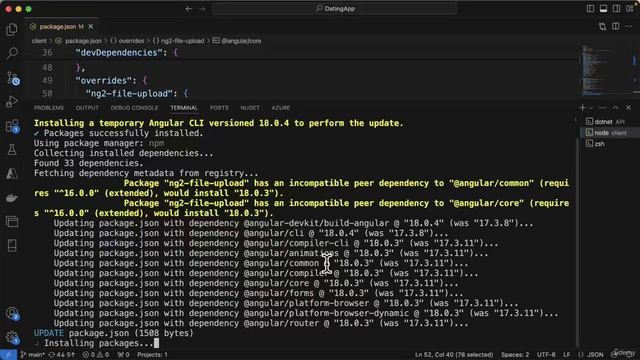Click the terminal scrollbar
This screenshot has height=360, width=640.
click(x=577, y=241)
